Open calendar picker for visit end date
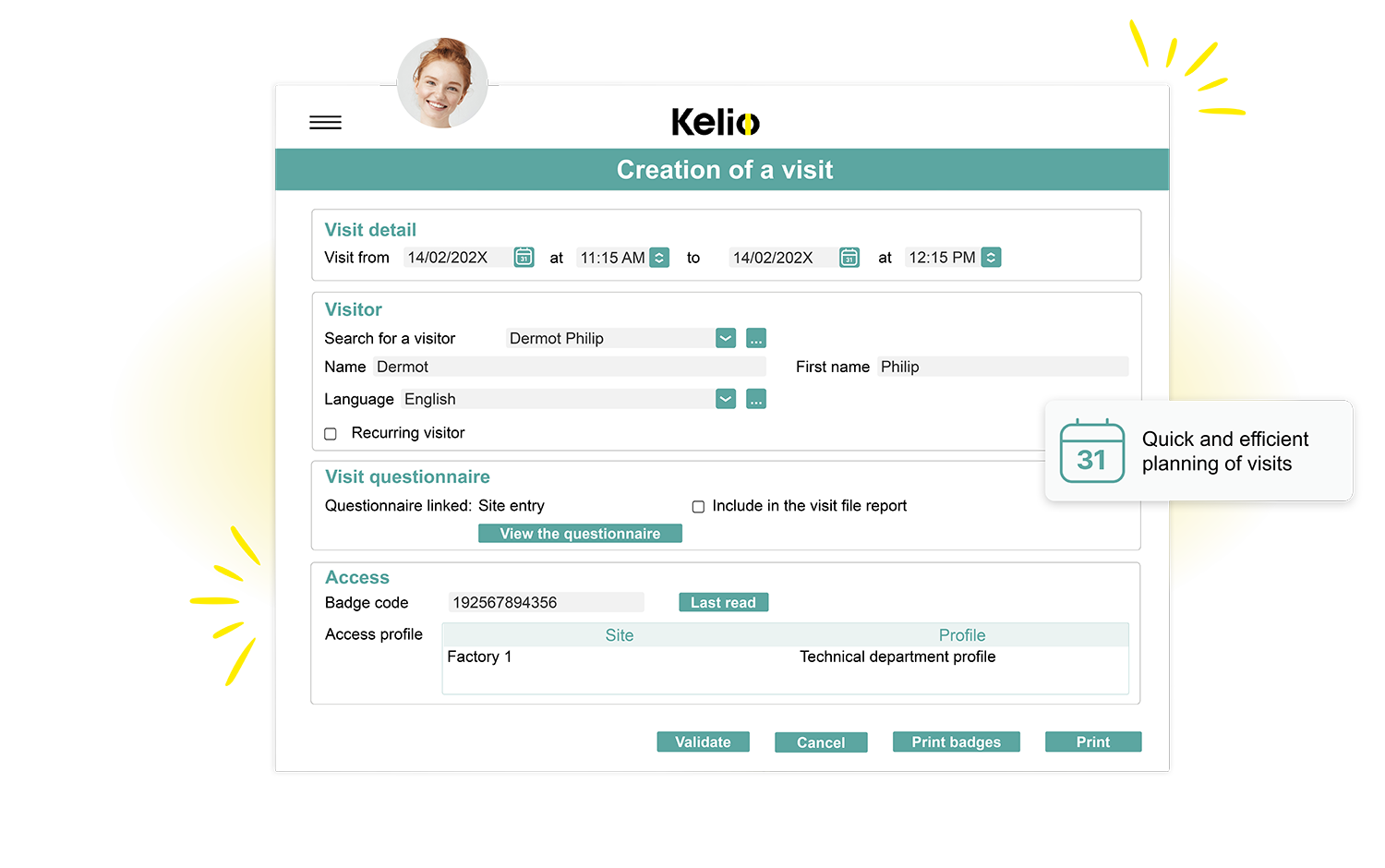The image size is (1385, 868). [849, 258]
